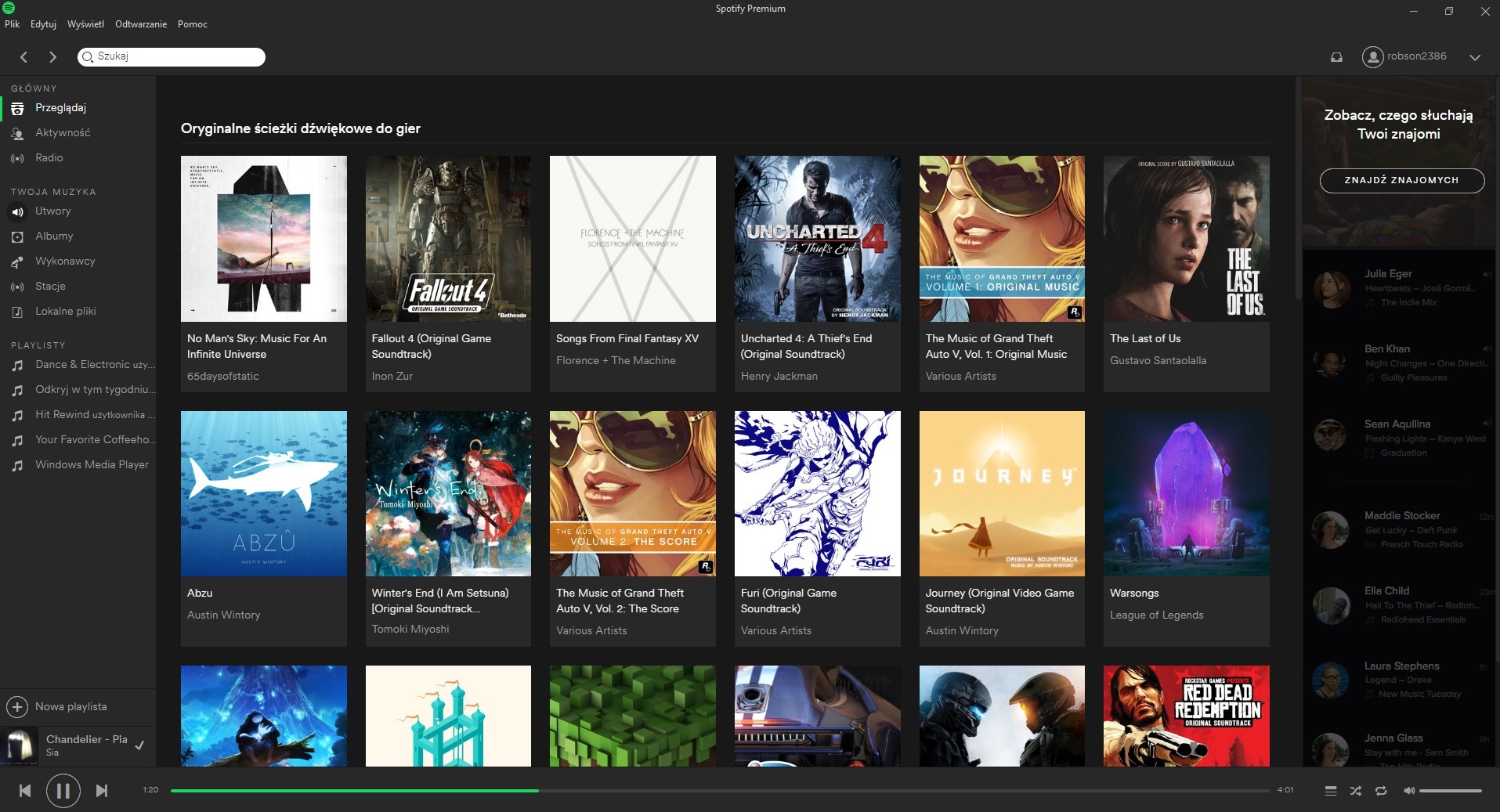Viewport: 1500px width, 812px height.
Task: Open the Fallout 4 soundtrack thumbnail
Action: [447, 239]
